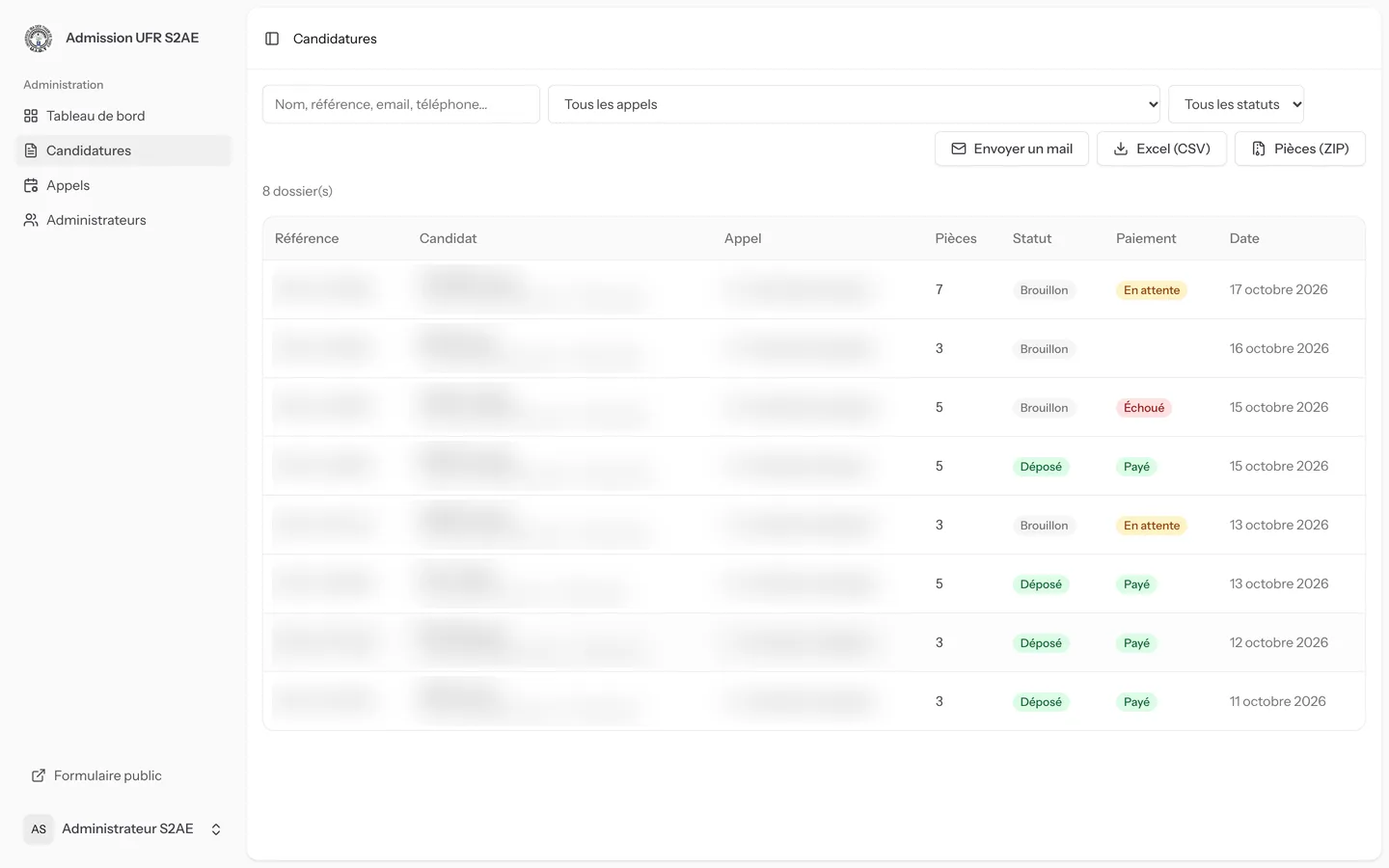Image resolution: width=1389 pixels, height=868 pixels.
Task: Click the Candidat column header
Action: click(448, 238)
